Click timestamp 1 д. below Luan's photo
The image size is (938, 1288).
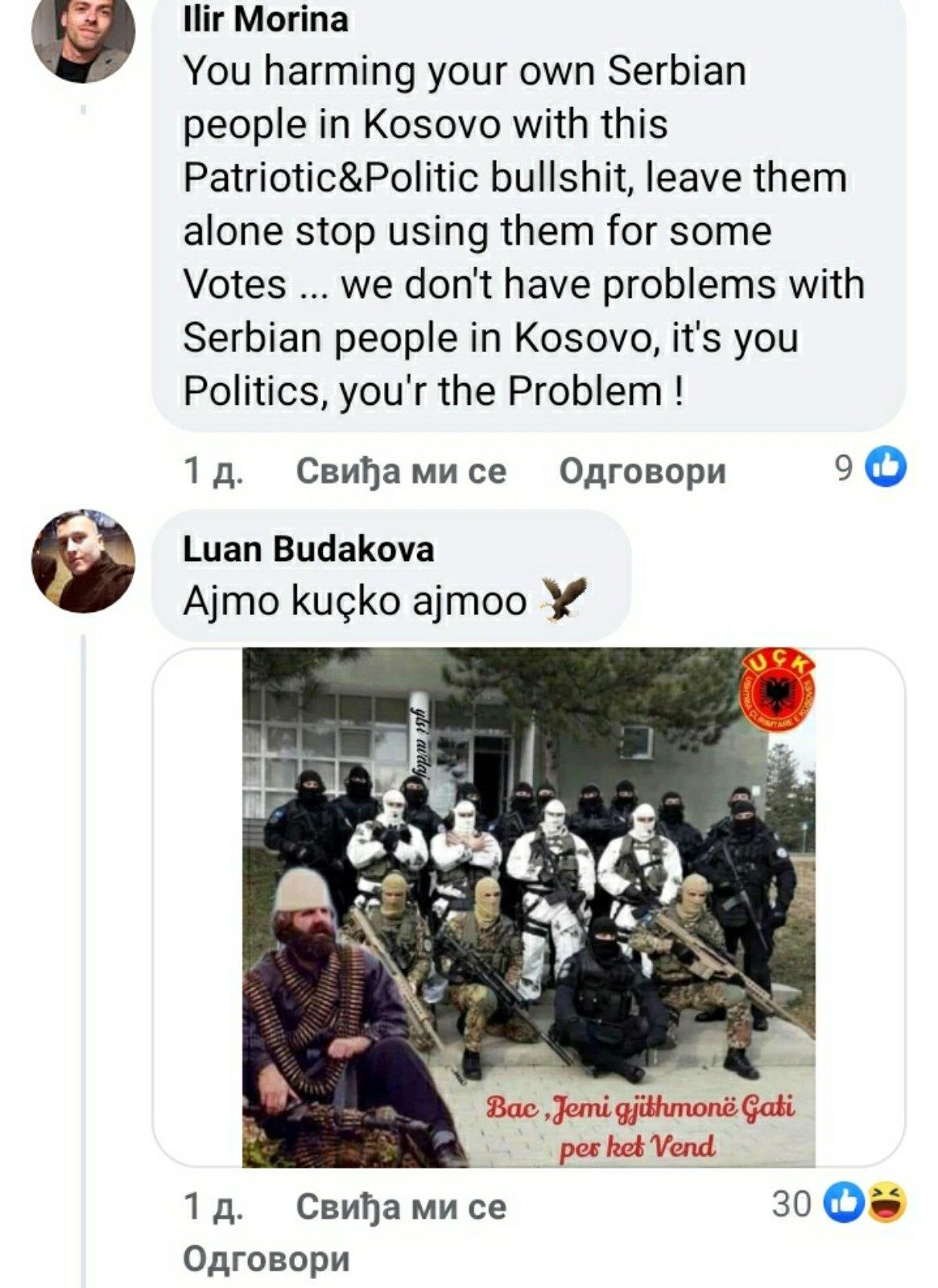coord(213,1206)
